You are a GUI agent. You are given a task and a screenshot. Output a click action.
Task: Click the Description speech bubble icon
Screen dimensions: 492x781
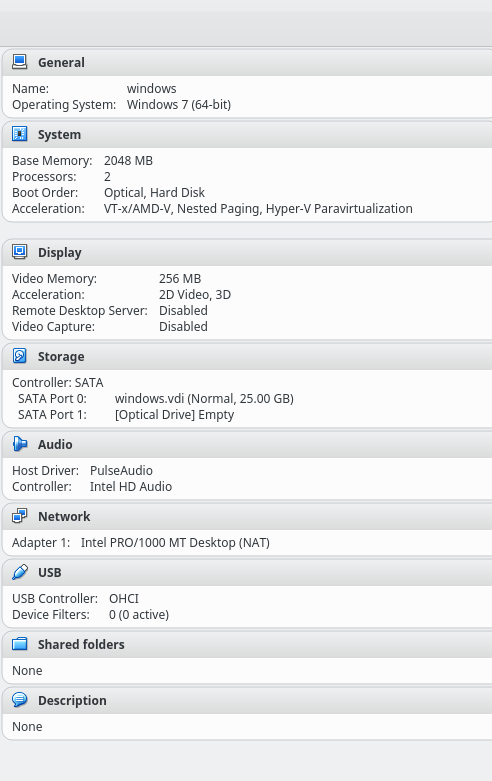(19, 700)
